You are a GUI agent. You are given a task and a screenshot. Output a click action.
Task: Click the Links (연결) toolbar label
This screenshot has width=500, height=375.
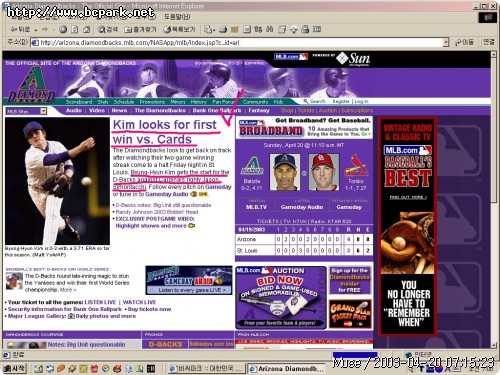click(x=489, y=42)
